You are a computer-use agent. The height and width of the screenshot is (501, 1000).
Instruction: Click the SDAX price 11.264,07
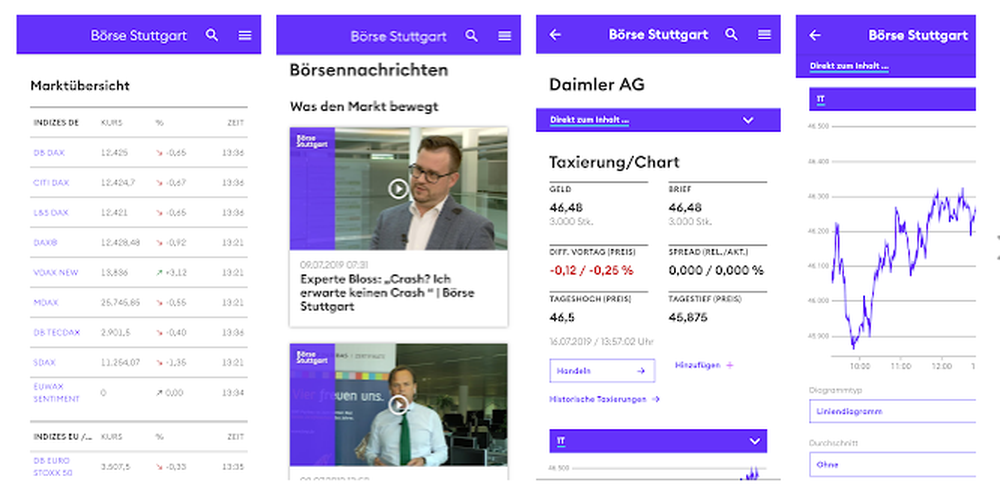coord(120,363)
